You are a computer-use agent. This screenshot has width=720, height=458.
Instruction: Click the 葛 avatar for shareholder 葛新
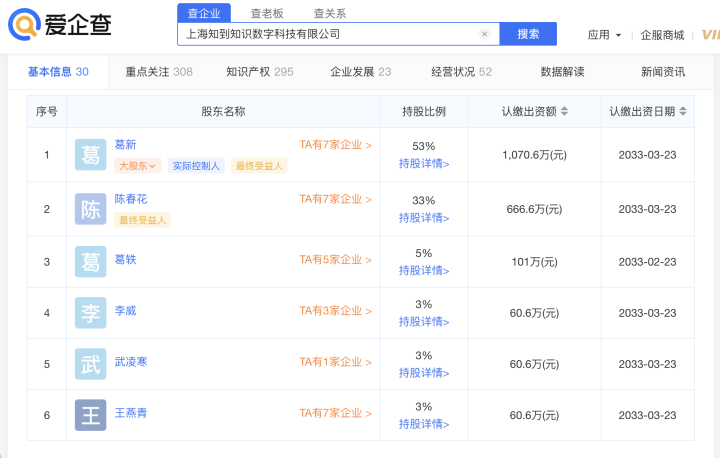coord(90,155)
